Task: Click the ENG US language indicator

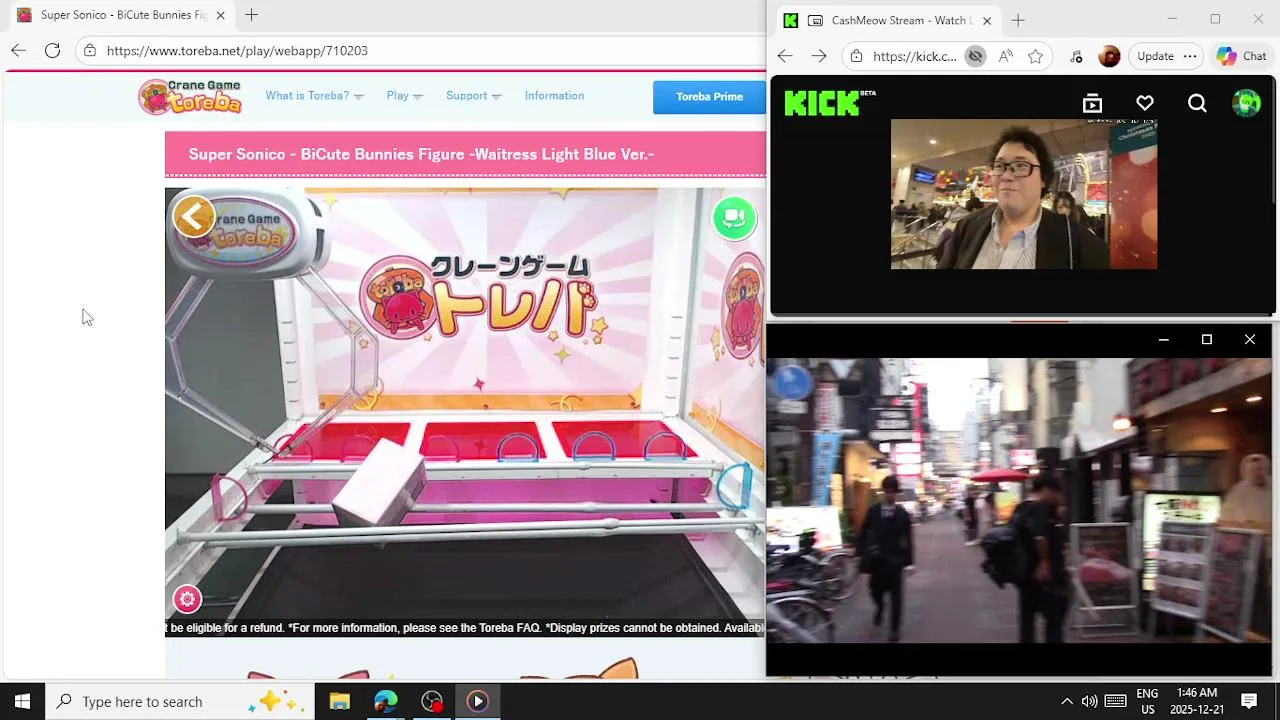Action: [x=1147, y=701]
